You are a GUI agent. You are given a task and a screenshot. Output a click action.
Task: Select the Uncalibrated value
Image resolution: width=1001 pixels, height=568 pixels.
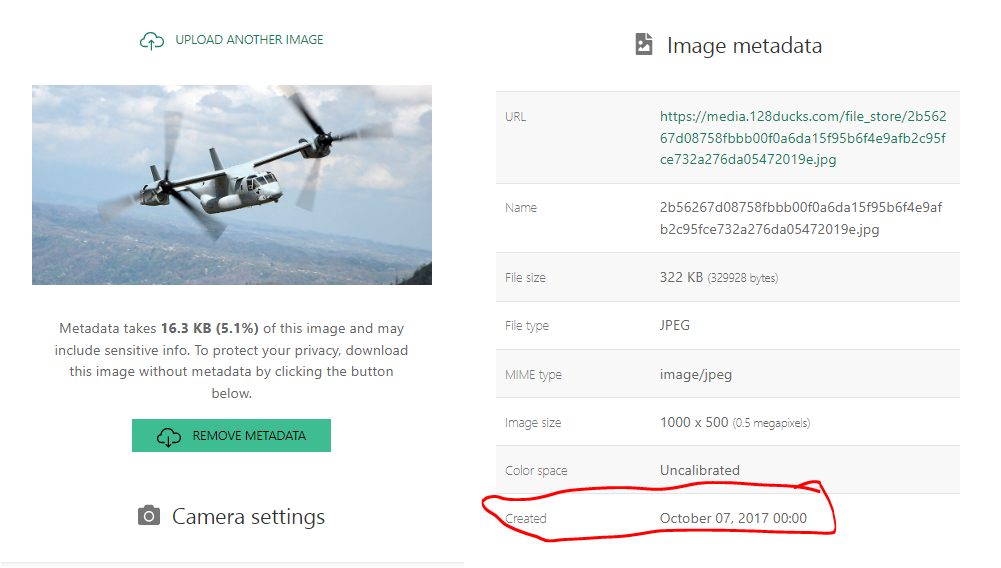pyautogui.click(x=700, y=470)
